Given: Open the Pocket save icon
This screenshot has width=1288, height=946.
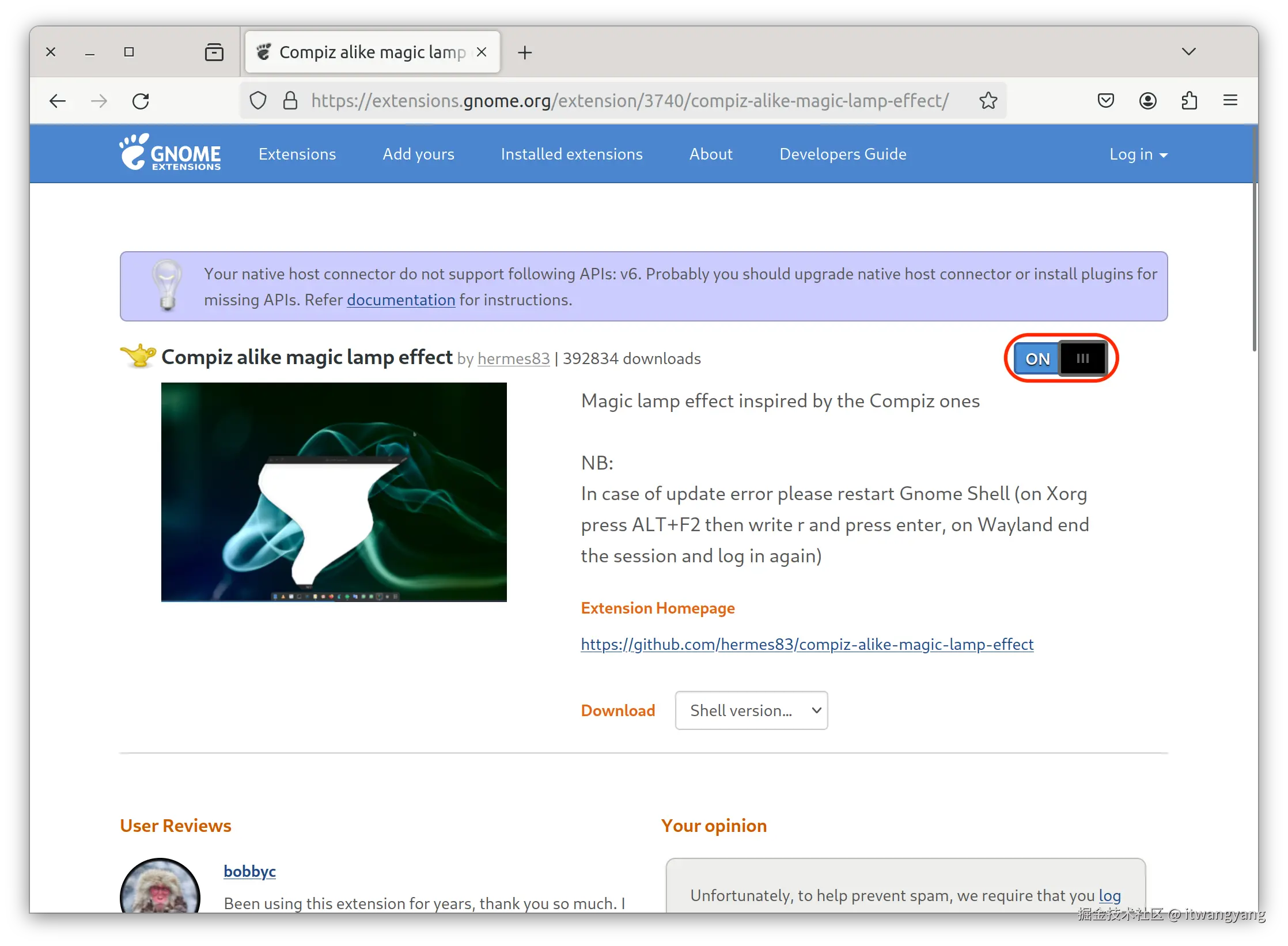Looking at the screenshot, I should pyautogui.click(x=1105, y=101).
